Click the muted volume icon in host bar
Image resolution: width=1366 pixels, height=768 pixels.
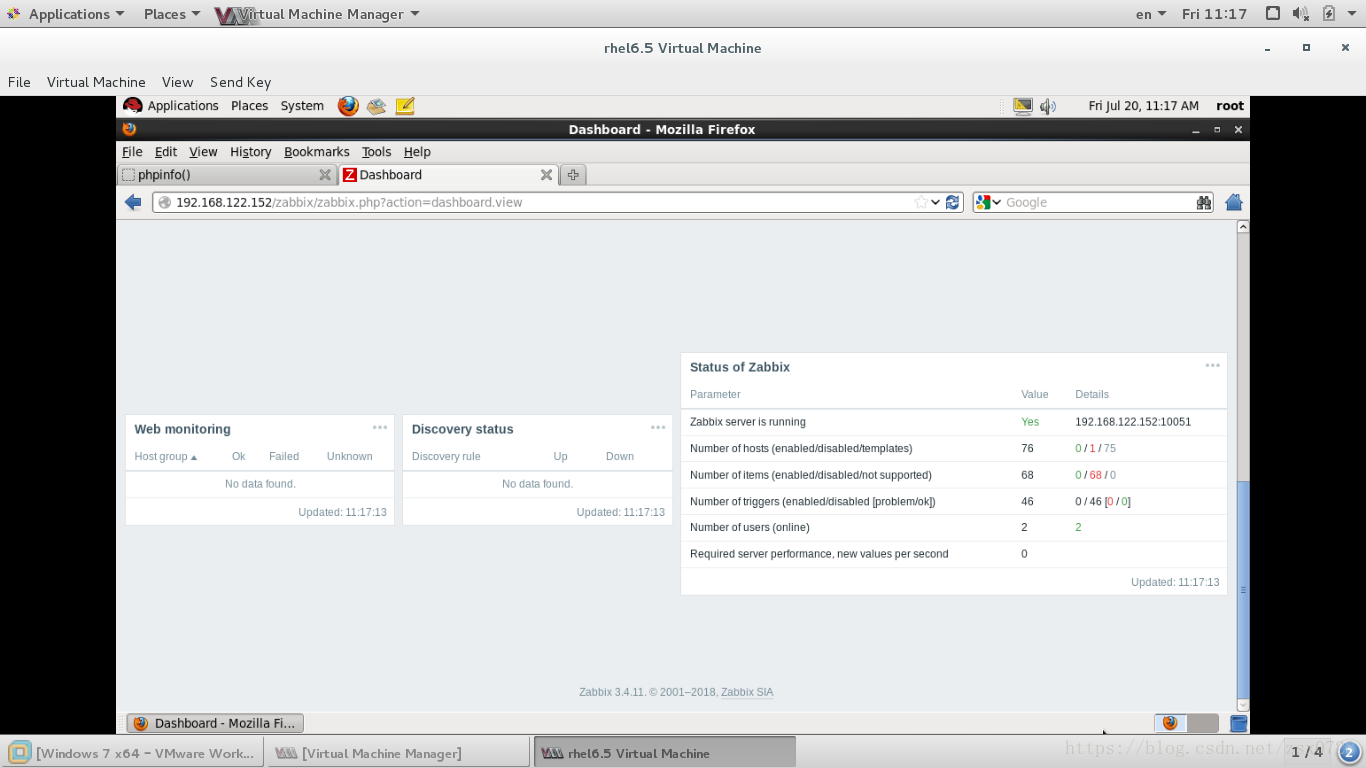click(1300, 14)
